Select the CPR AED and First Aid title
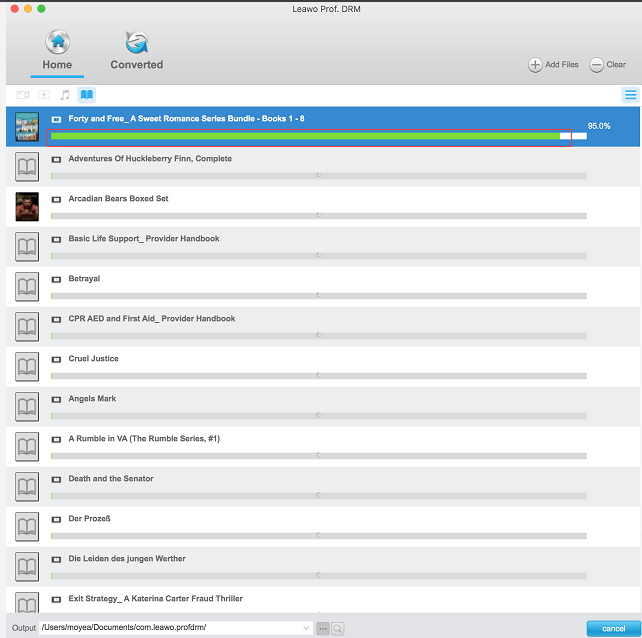 pos(151,319)
